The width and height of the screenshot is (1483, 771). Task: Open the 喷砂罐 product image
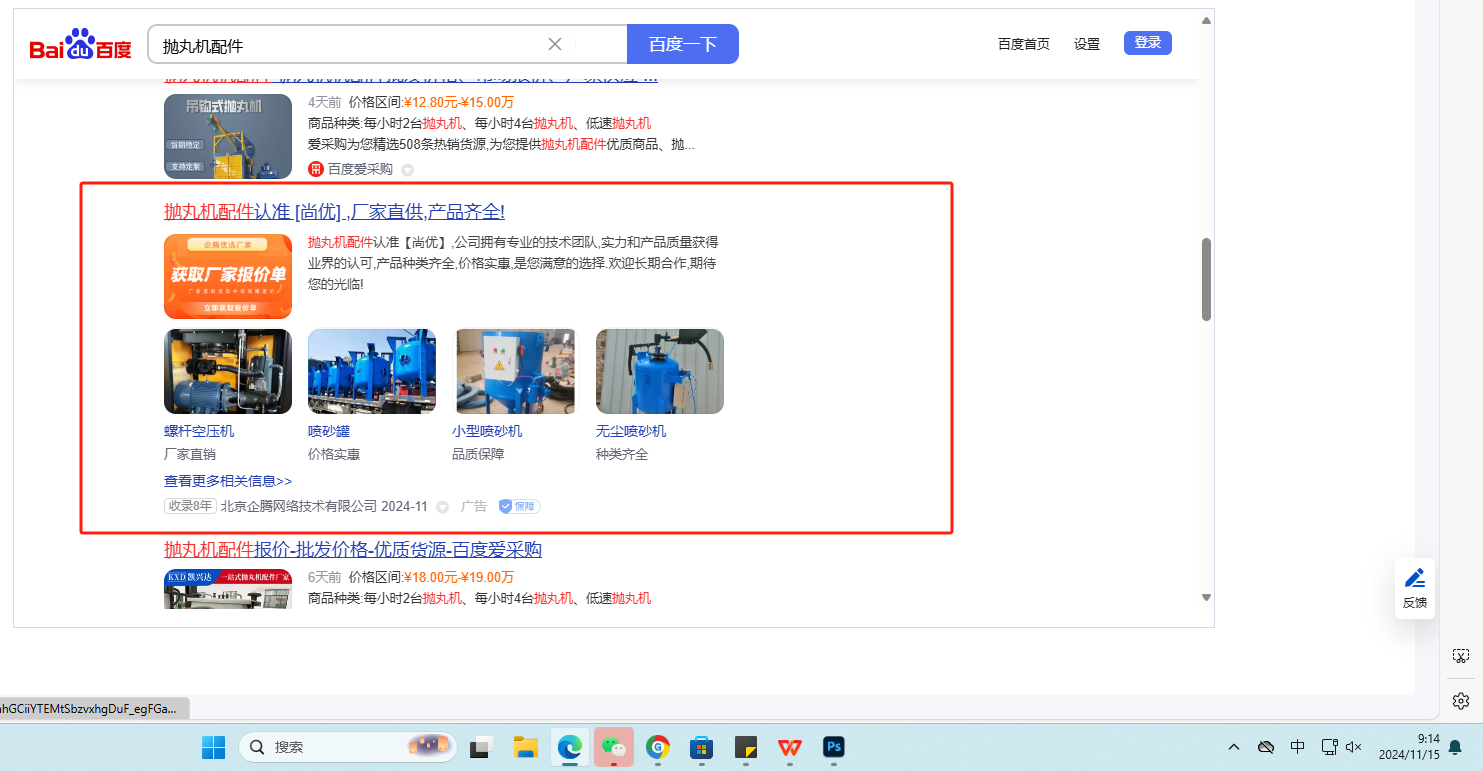(372, 371)
